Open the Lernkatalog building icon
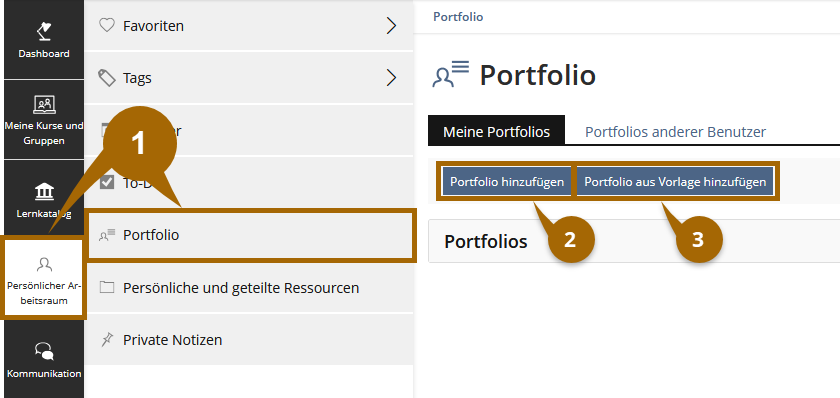The height and width of the screenshot is (398, 840). [44, 192]
